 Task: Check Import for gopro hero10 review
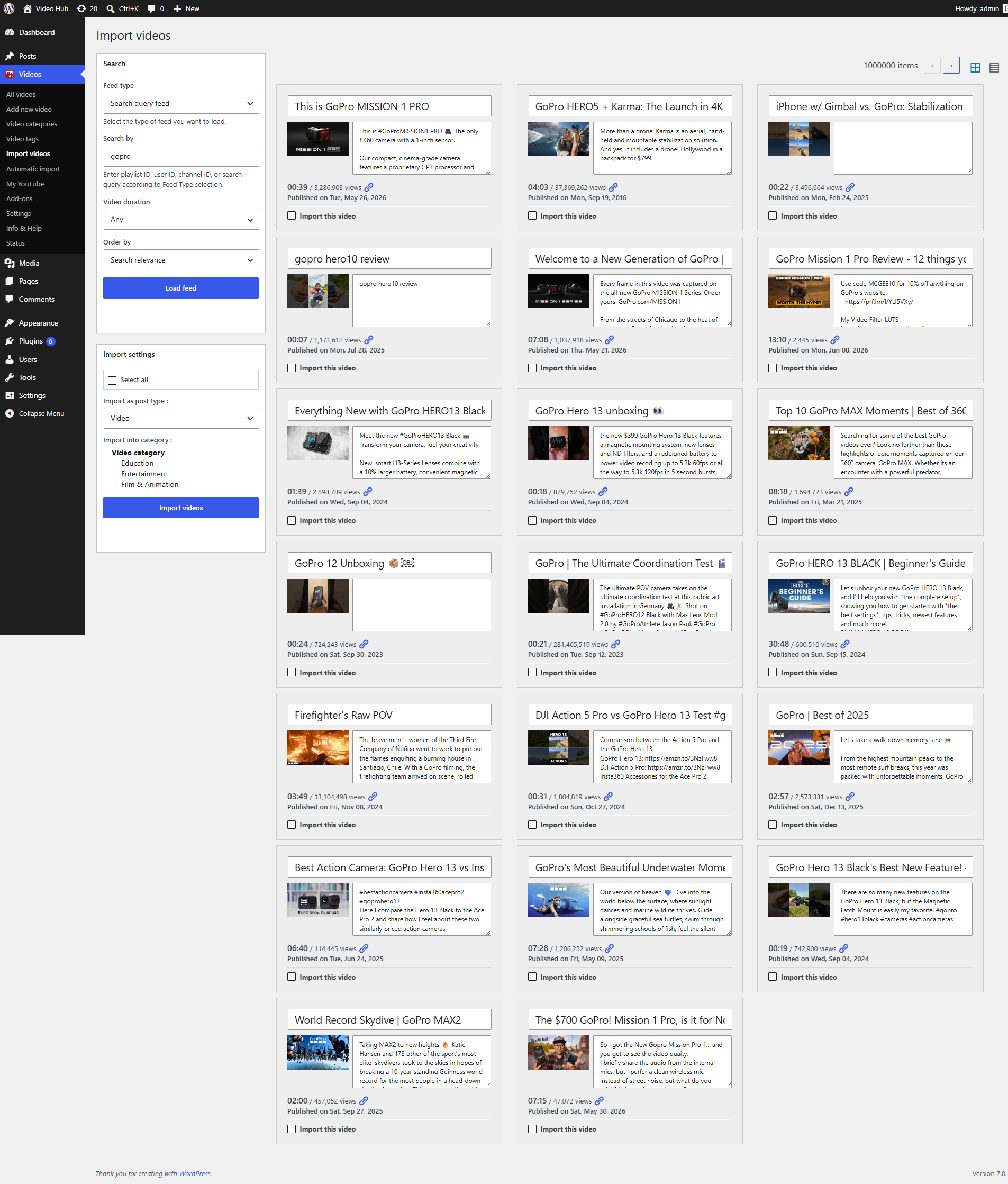point(292,368)
